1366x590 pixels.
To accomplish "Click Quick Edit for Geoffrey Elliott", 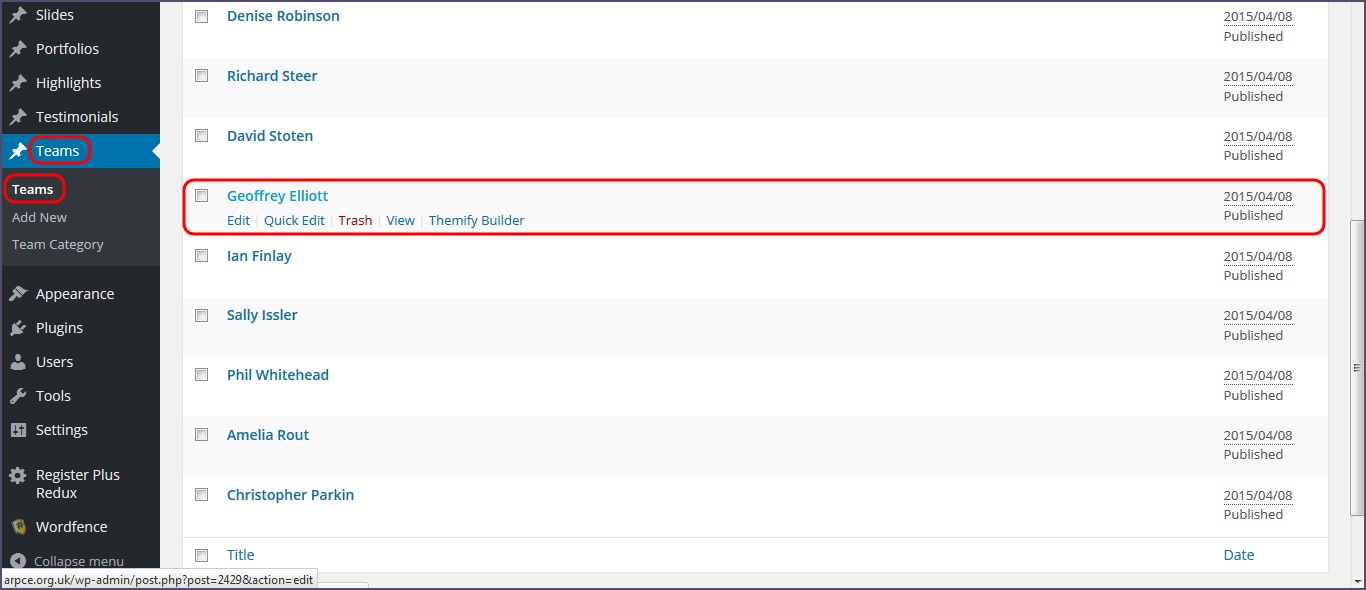I will (x=294, y=220).
